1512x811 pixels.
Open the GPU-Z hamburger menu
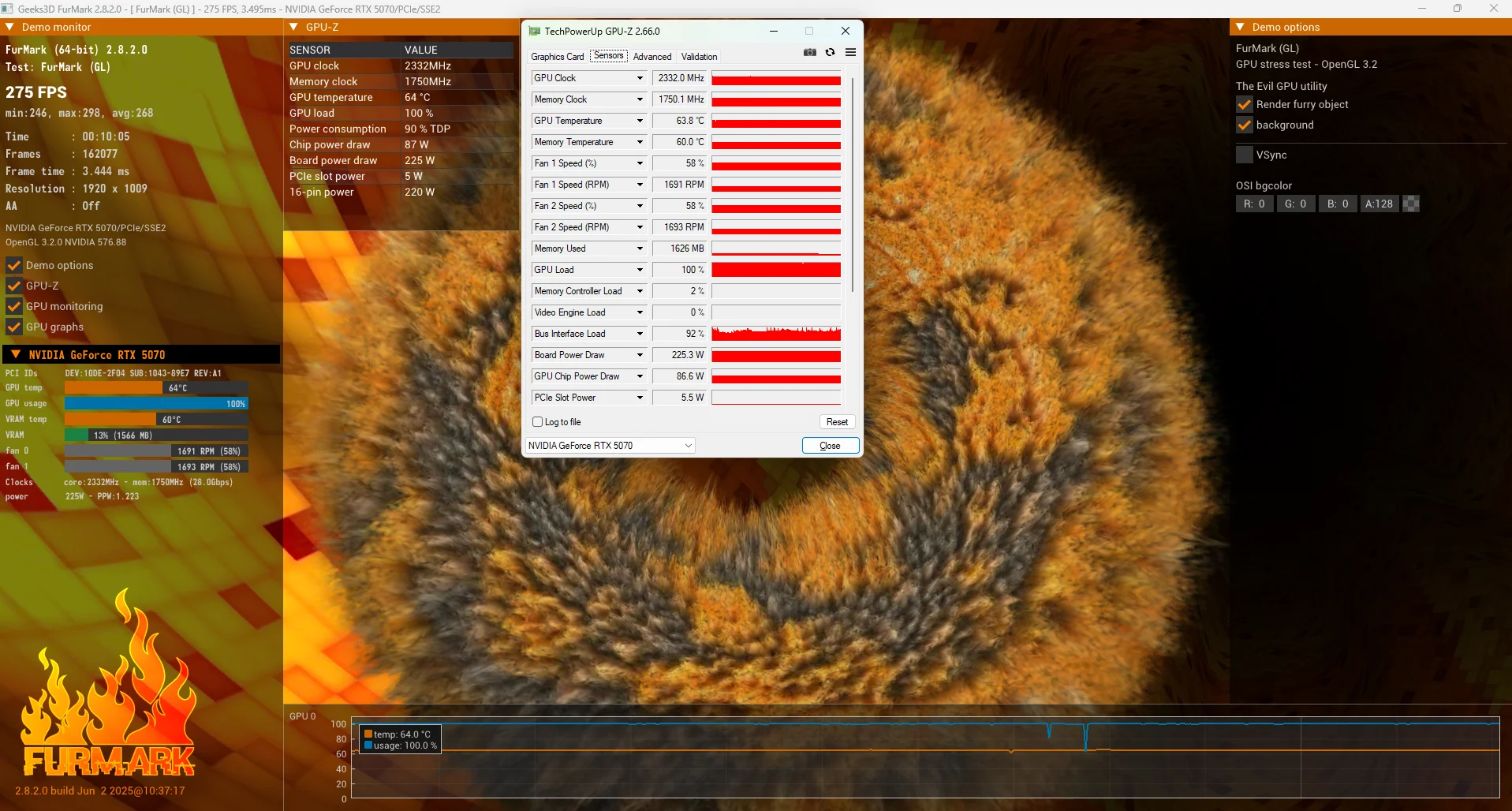pyautogui.click(x=850, y=52)
